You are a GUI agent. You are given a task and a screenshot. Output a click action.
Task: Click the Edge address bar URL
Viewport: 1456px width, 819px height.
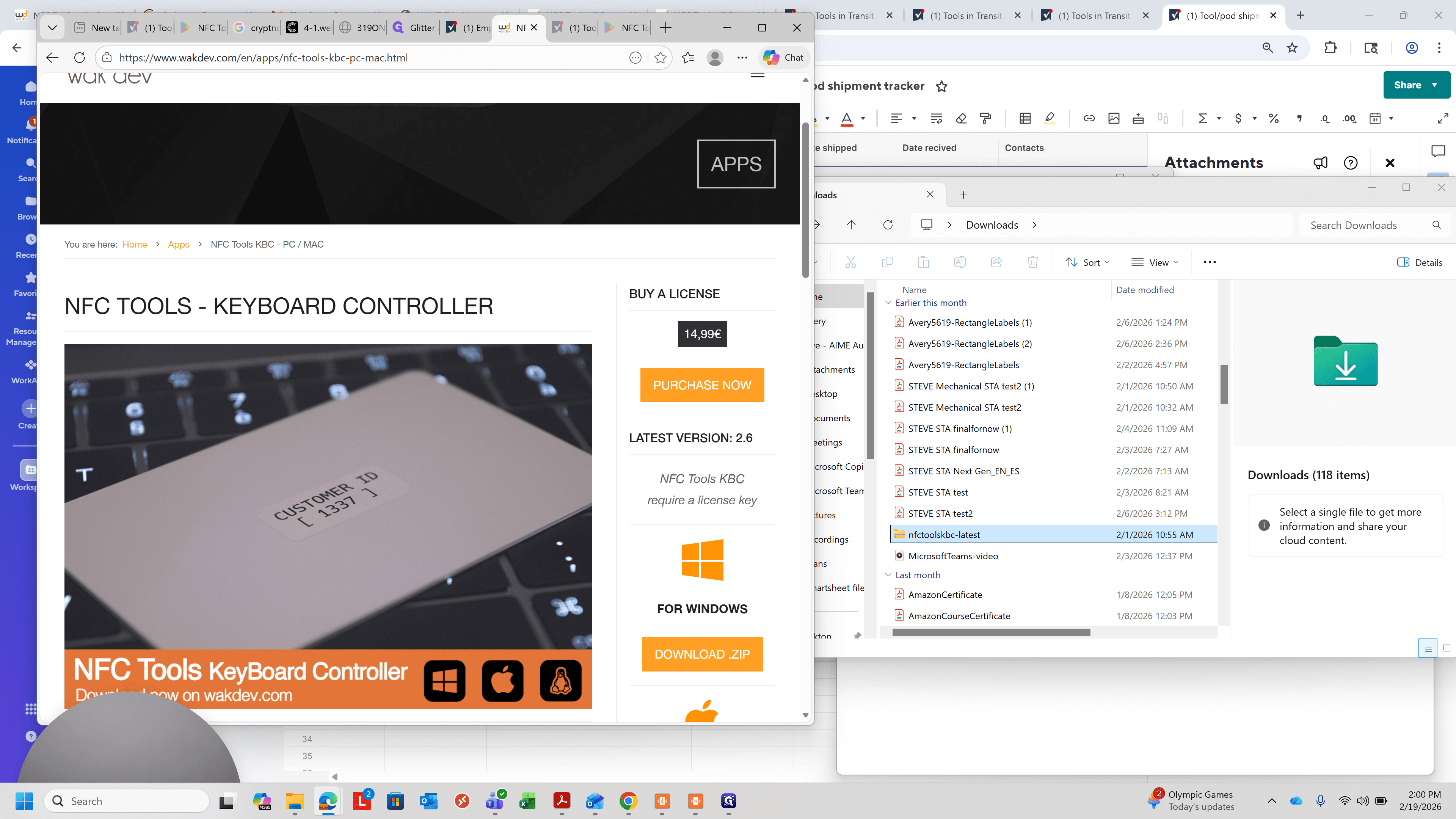coord(263,58)
